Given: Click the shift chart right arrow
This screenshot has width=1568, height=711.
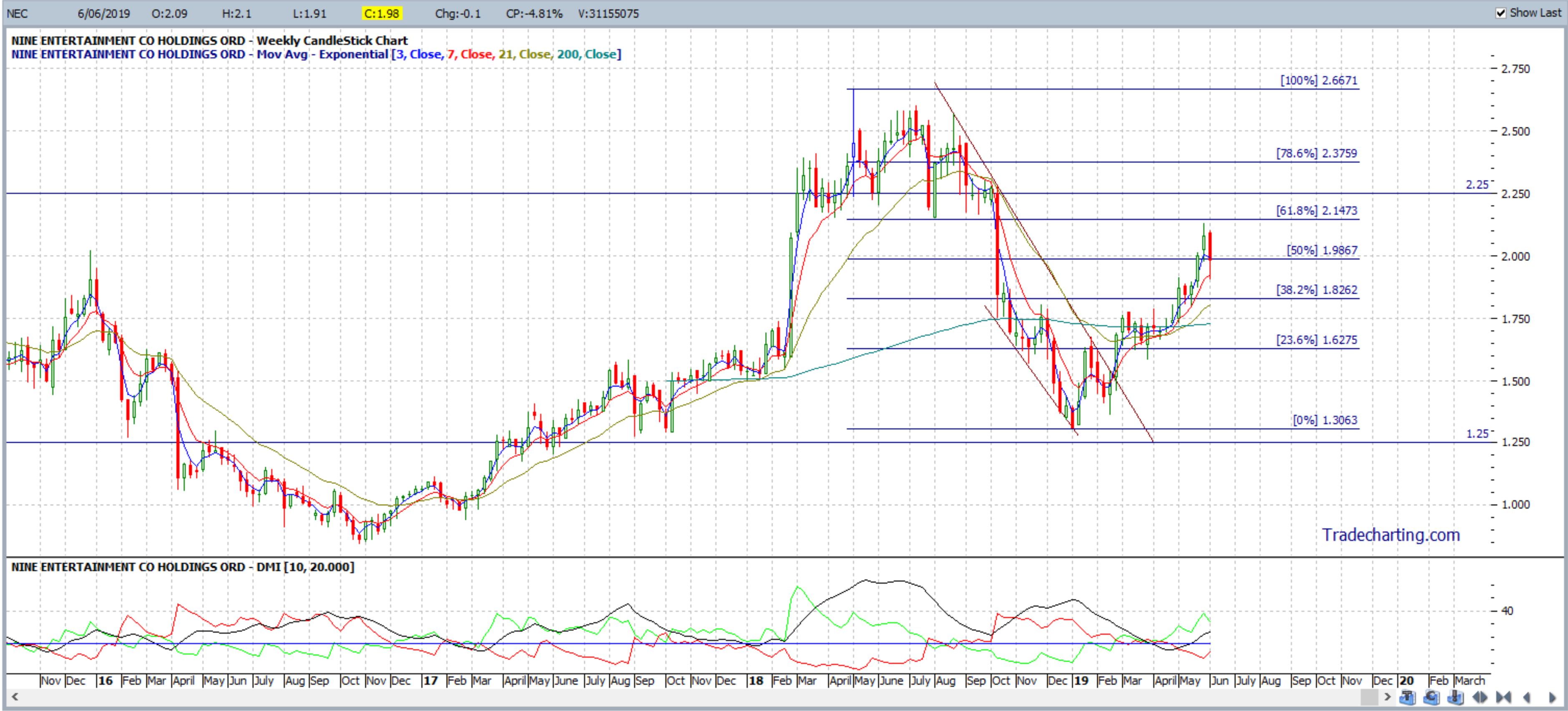Looking at the screenshot, I should point(1552,697).
